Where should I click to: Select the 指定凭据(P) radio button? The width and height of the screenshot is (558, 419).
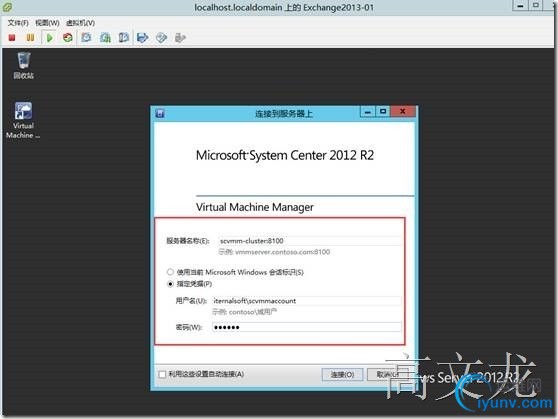point(170,284)
